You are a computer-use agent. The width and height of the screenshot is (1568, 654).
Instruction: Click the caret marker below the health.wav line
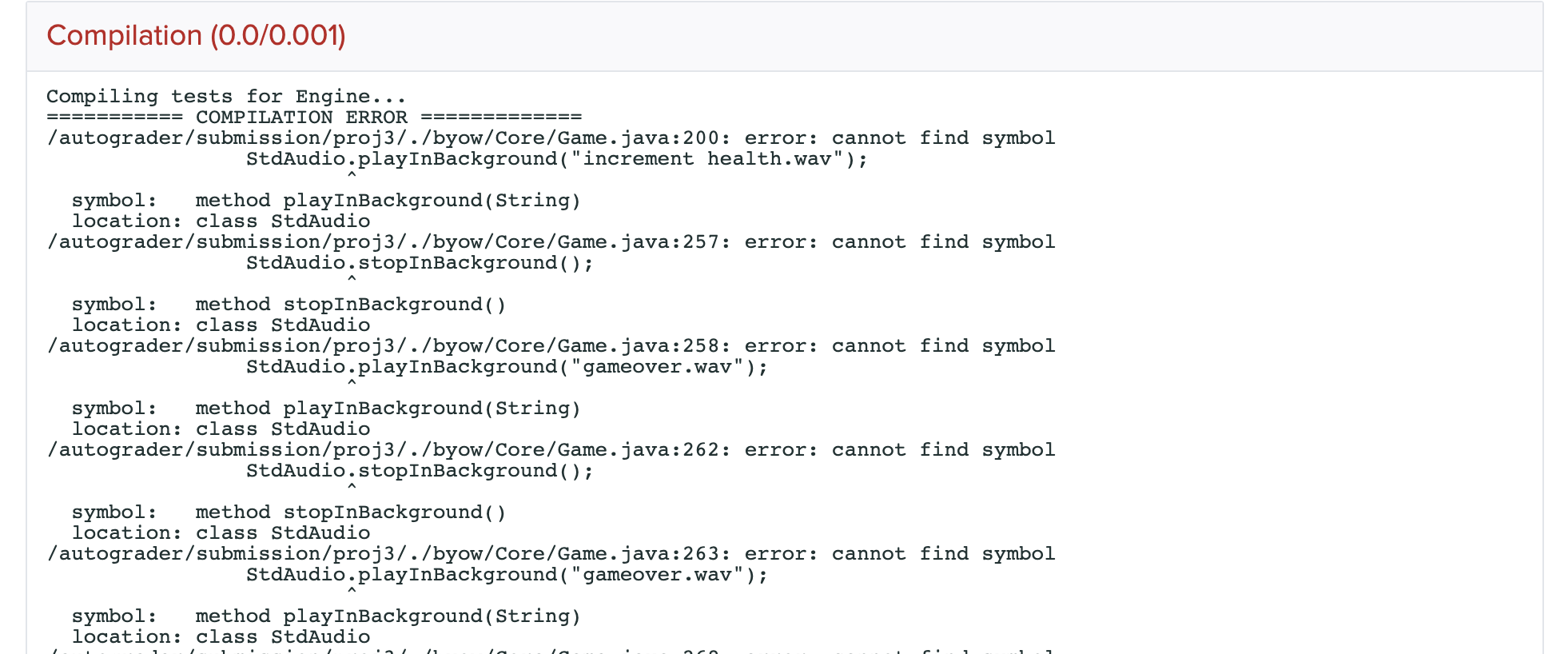352,174
